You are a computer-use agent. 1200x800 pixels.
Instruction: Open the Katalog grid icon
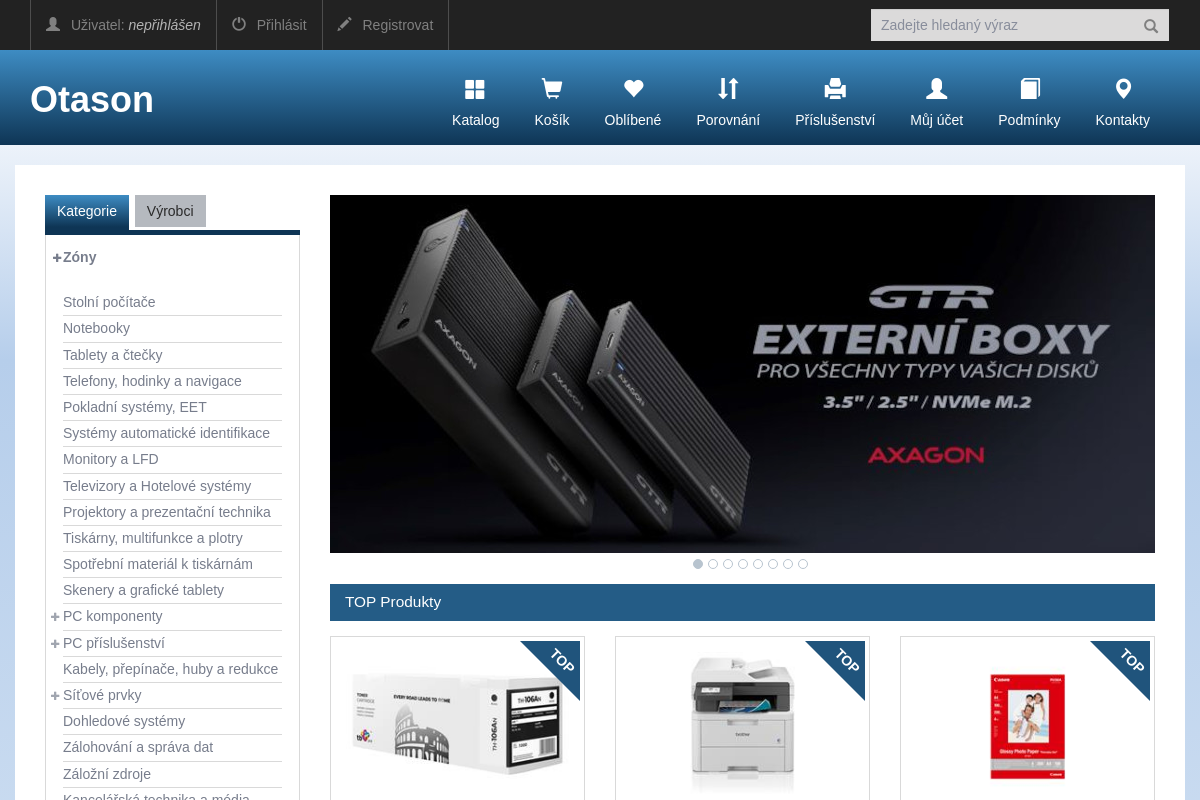click(x=475, y=90)
